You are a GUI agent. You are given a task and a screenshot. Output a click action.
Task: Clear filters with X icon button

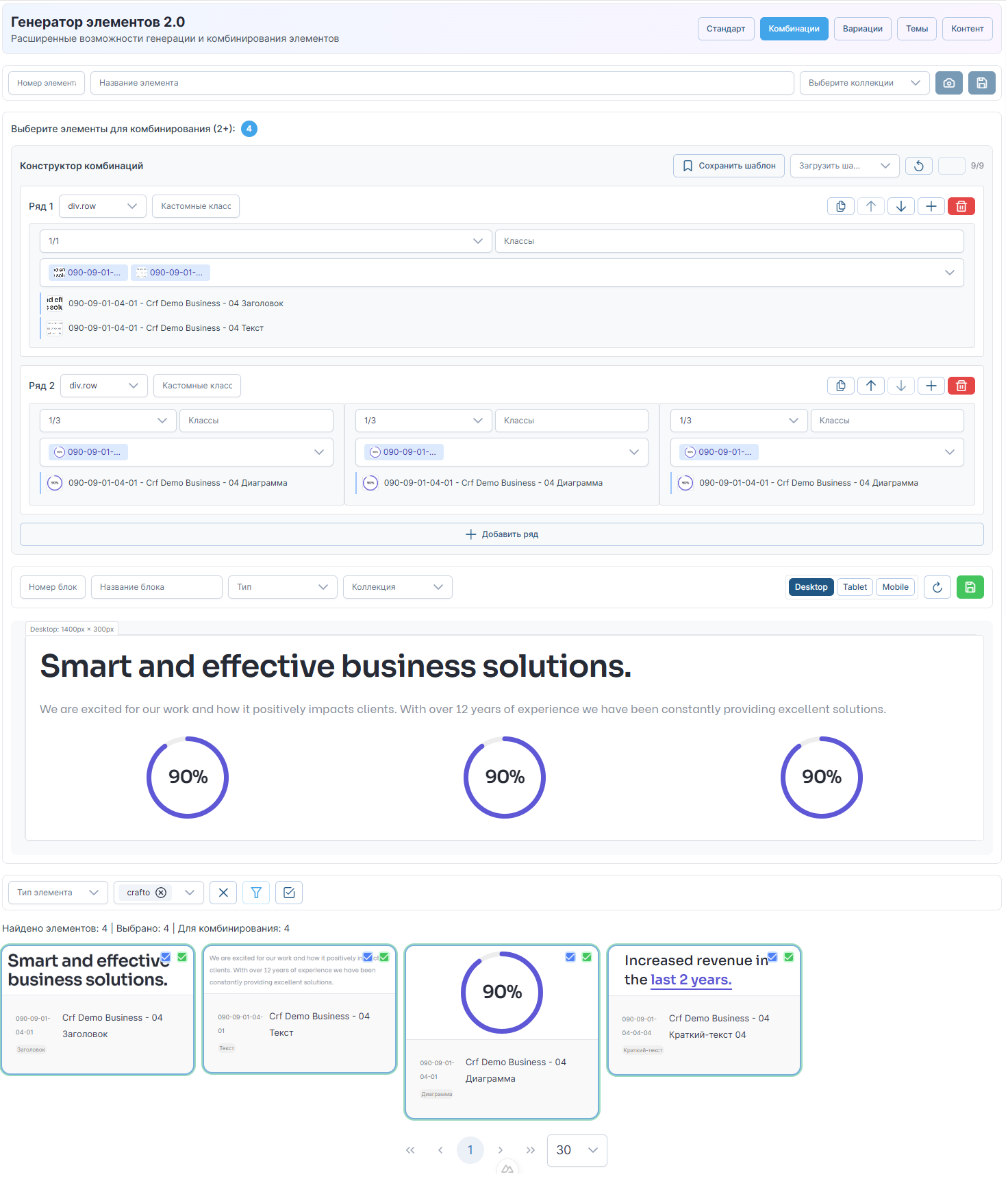[x=223, y=893]
